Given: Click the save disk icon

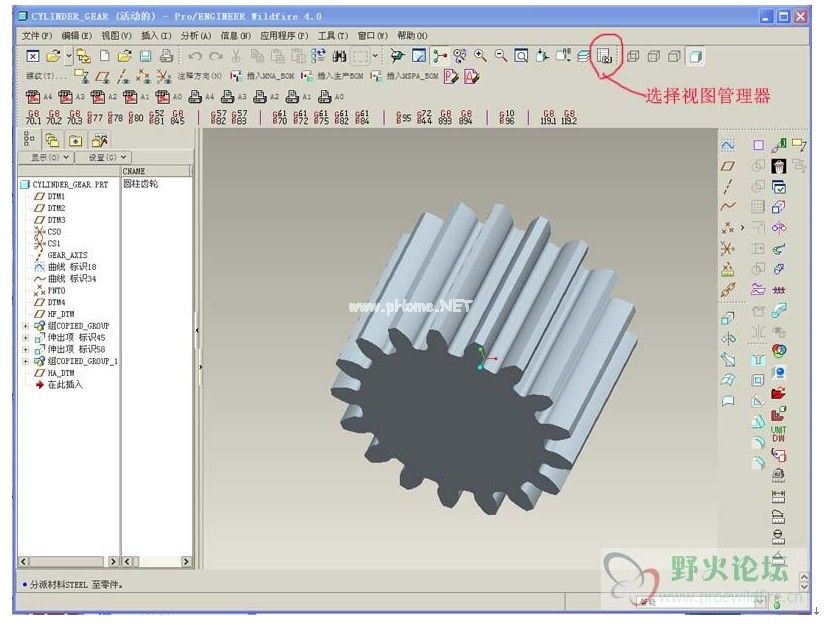Looking at the screenshot, I should [146, 56].
